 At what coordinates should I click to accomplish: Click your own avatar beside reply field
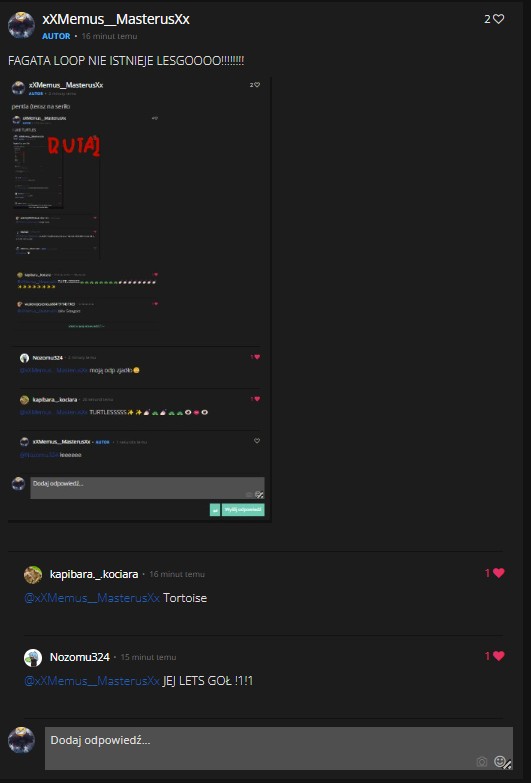click(21, 740)
